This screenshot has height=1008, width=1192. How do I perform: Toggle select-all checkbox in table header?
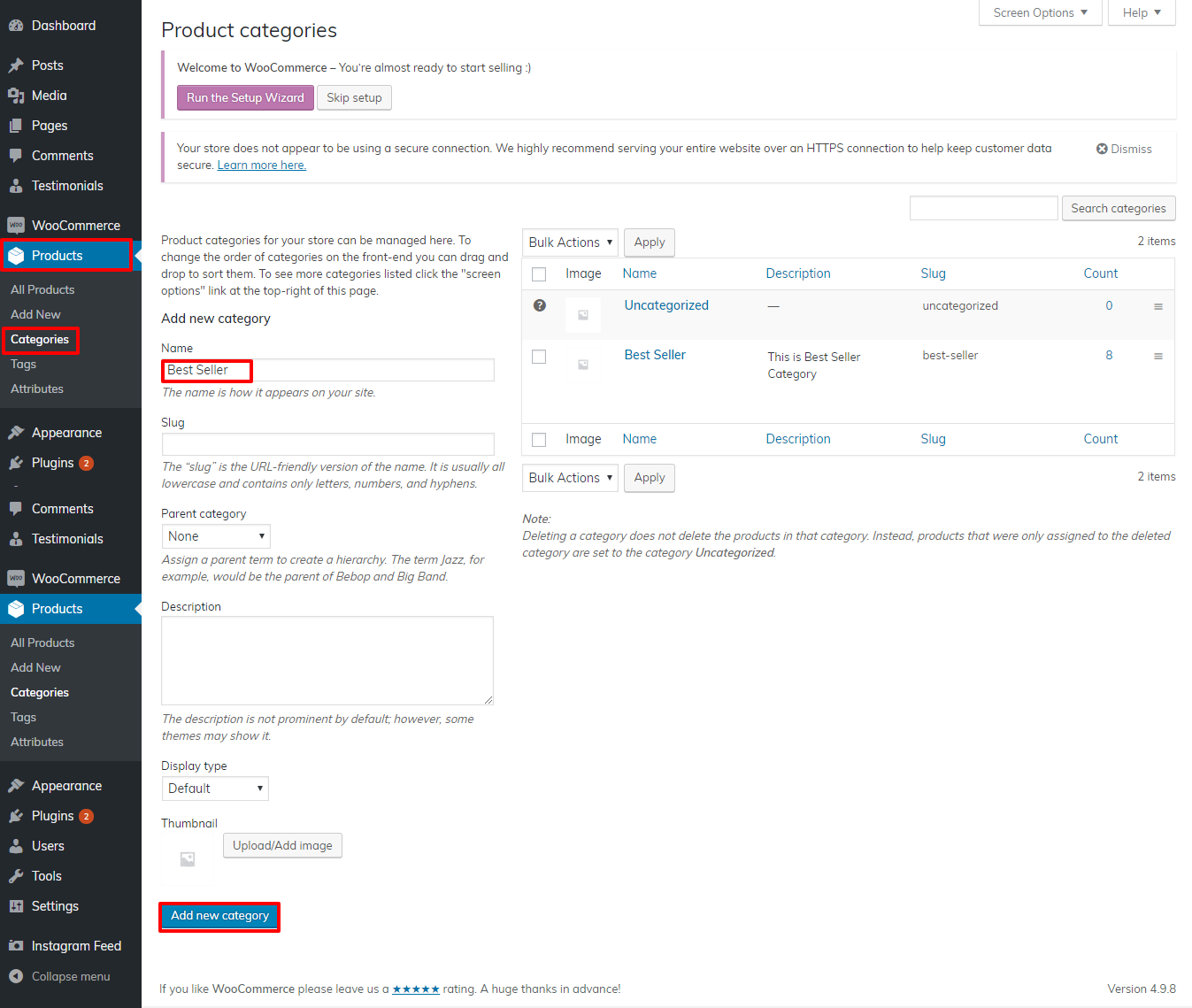tap(539, 274)
